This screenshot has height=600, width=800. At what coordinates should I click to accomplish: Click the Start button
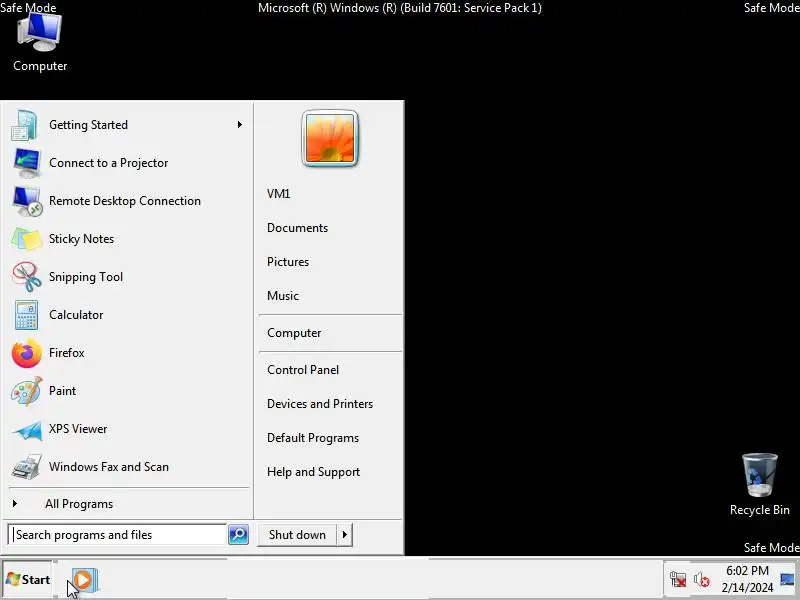[28, 580]
